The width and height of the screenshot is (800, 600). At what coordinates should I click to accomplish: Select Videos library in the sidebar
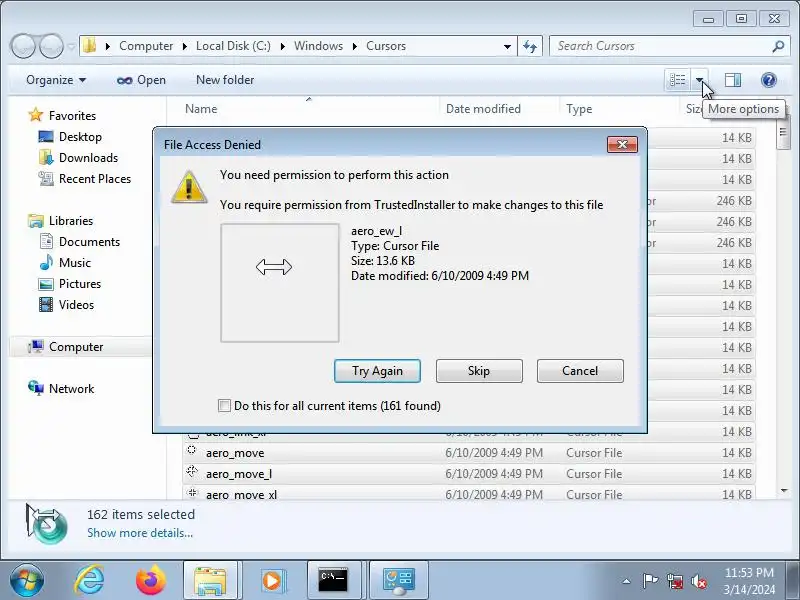point(76,305)
